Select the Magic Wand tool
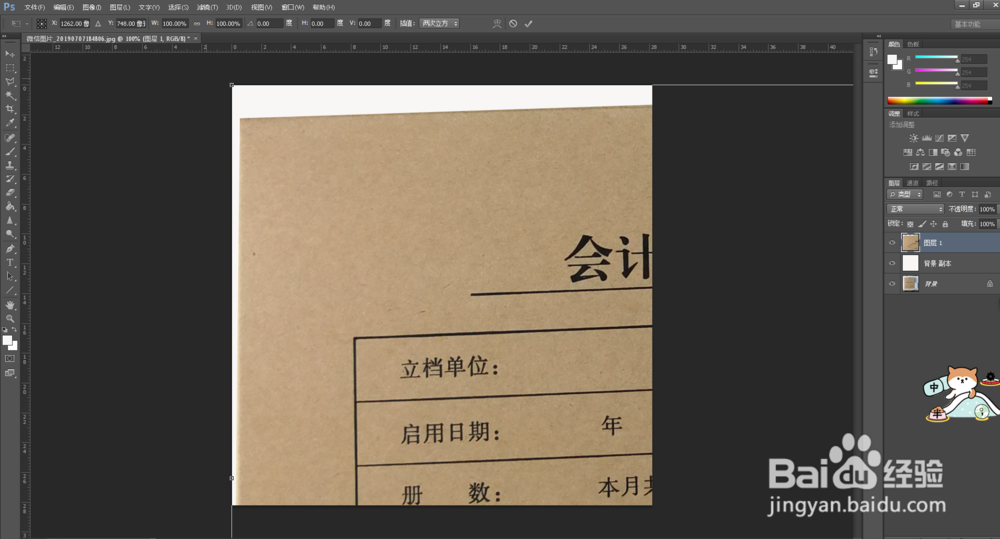The width and height of the screenshot is (1000, 539). pyautogui.click(x=10, y=96)
